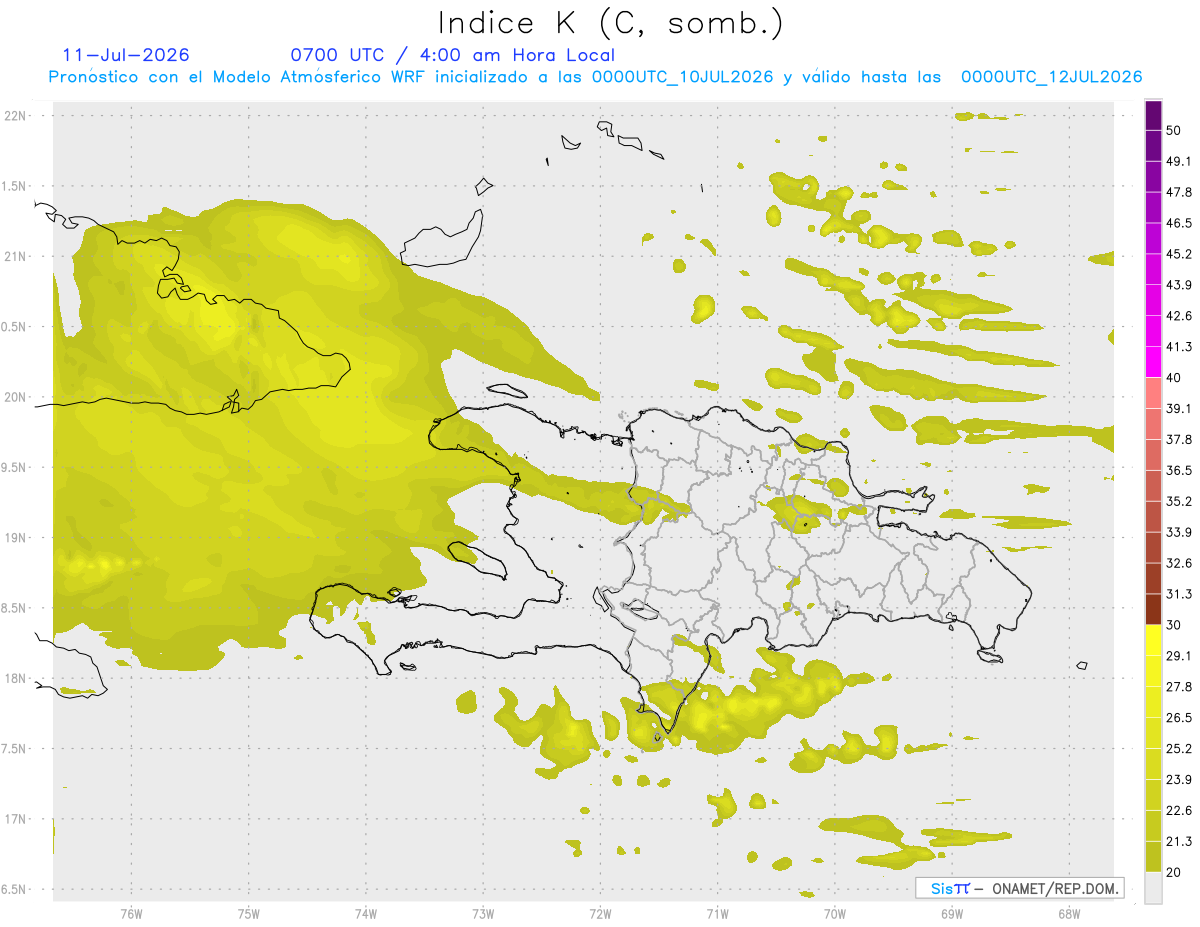Viewport: 1200px width, 927px height.
Task: Click the initialization time '0000UTC_10JUL2026'
Action: tap(683, 77)
